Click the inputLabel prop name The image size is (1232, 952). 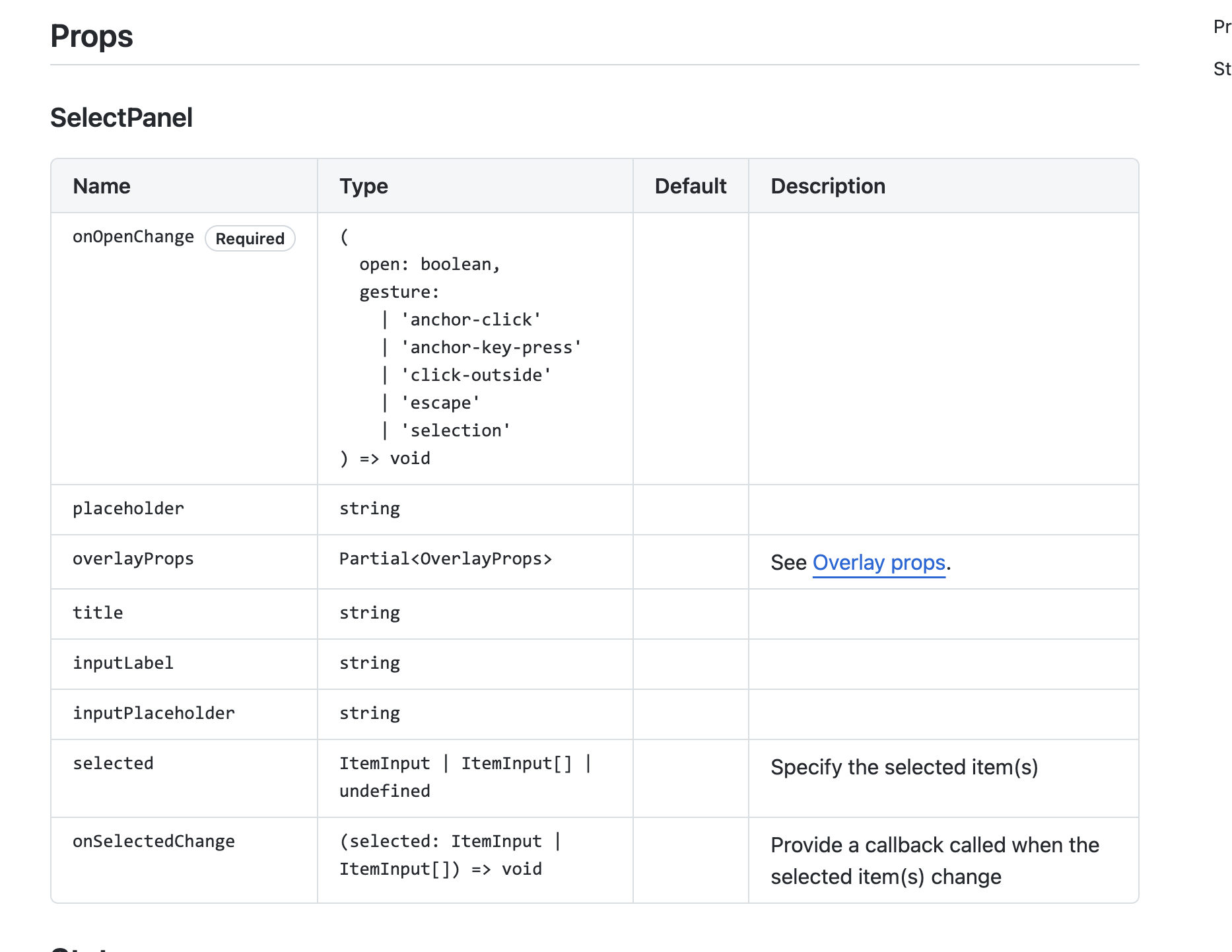coord(123,663)
